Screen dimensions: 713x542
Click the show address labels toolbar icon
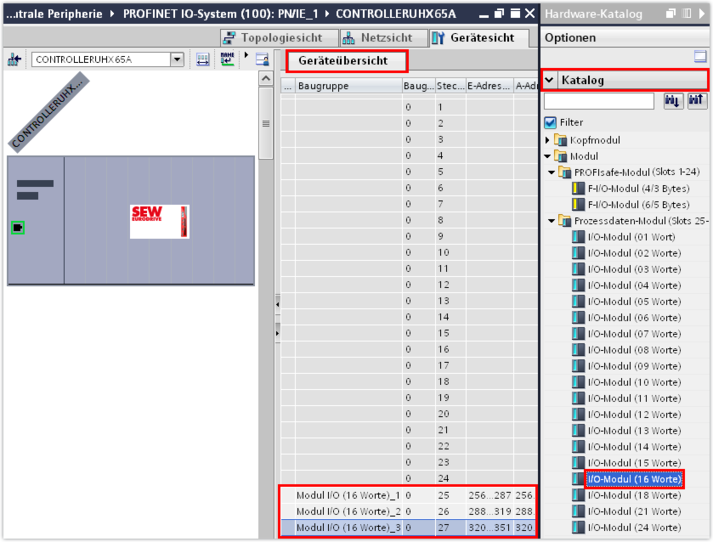(203, 60)
